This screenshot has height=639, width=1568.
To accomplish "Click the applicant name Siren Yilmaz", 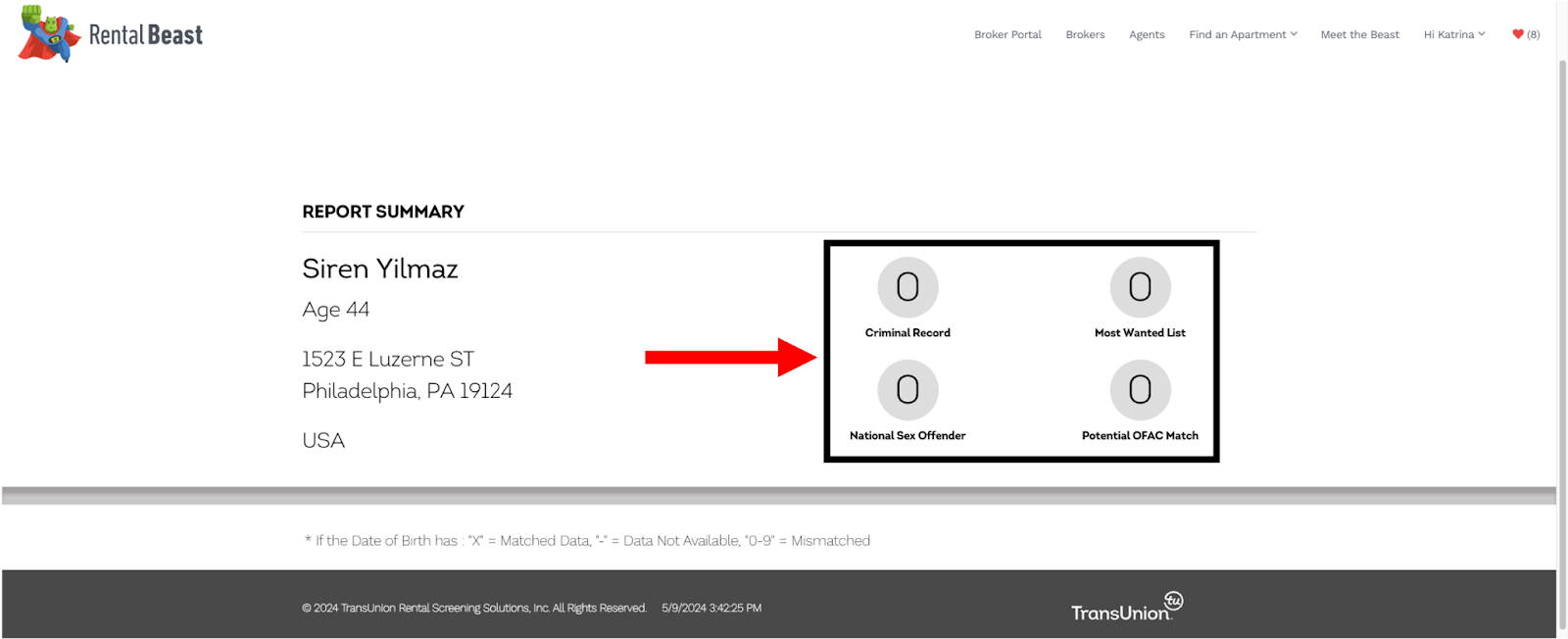I will coord(380,269).
